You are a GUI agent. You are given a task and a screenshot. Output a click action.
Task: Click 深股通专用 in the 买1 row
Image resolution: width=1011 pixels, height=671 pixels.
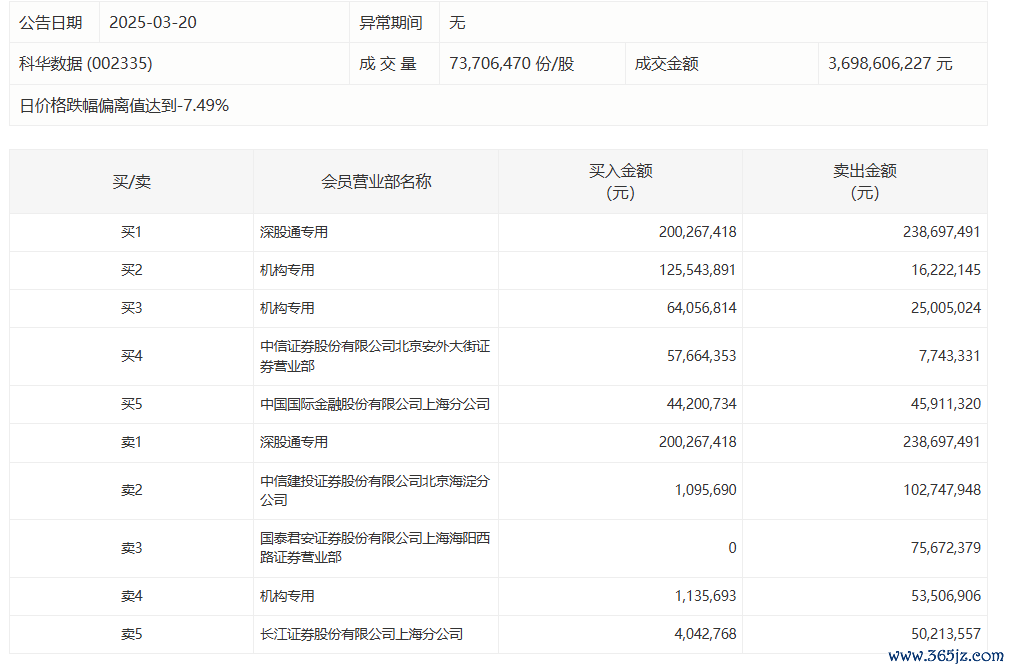(x=294, y=232)
